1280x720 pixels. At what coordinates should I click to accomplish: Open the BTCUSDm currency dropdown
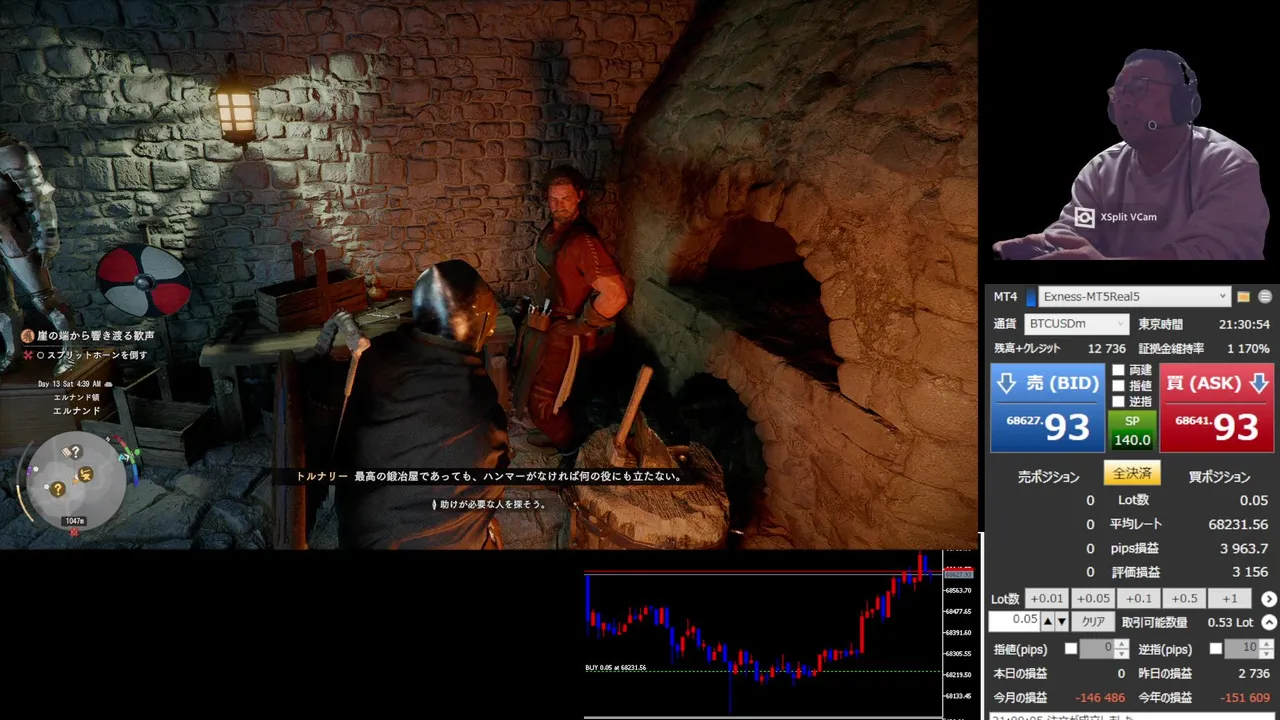pyautogui.click(x=1076, y=324)
